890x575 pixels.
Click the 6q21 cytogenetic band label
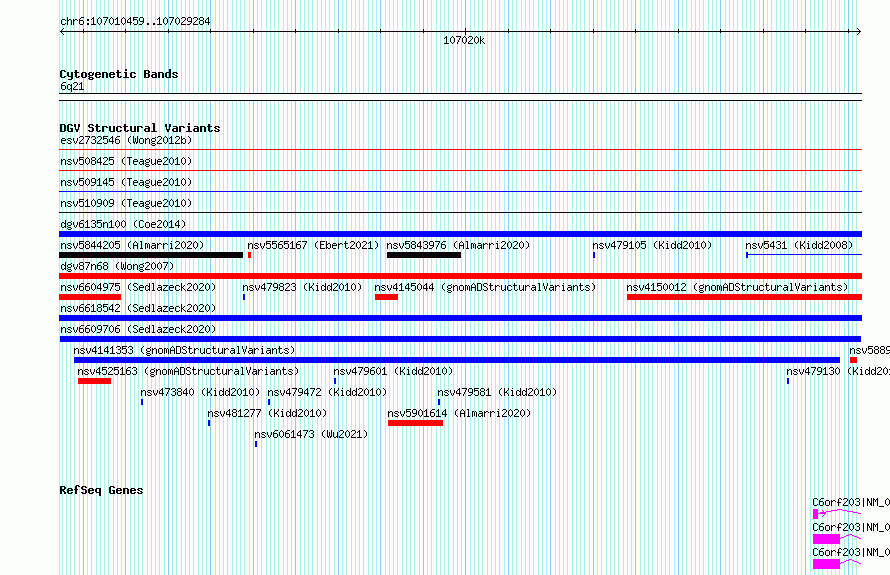click(x=72, y=86)
